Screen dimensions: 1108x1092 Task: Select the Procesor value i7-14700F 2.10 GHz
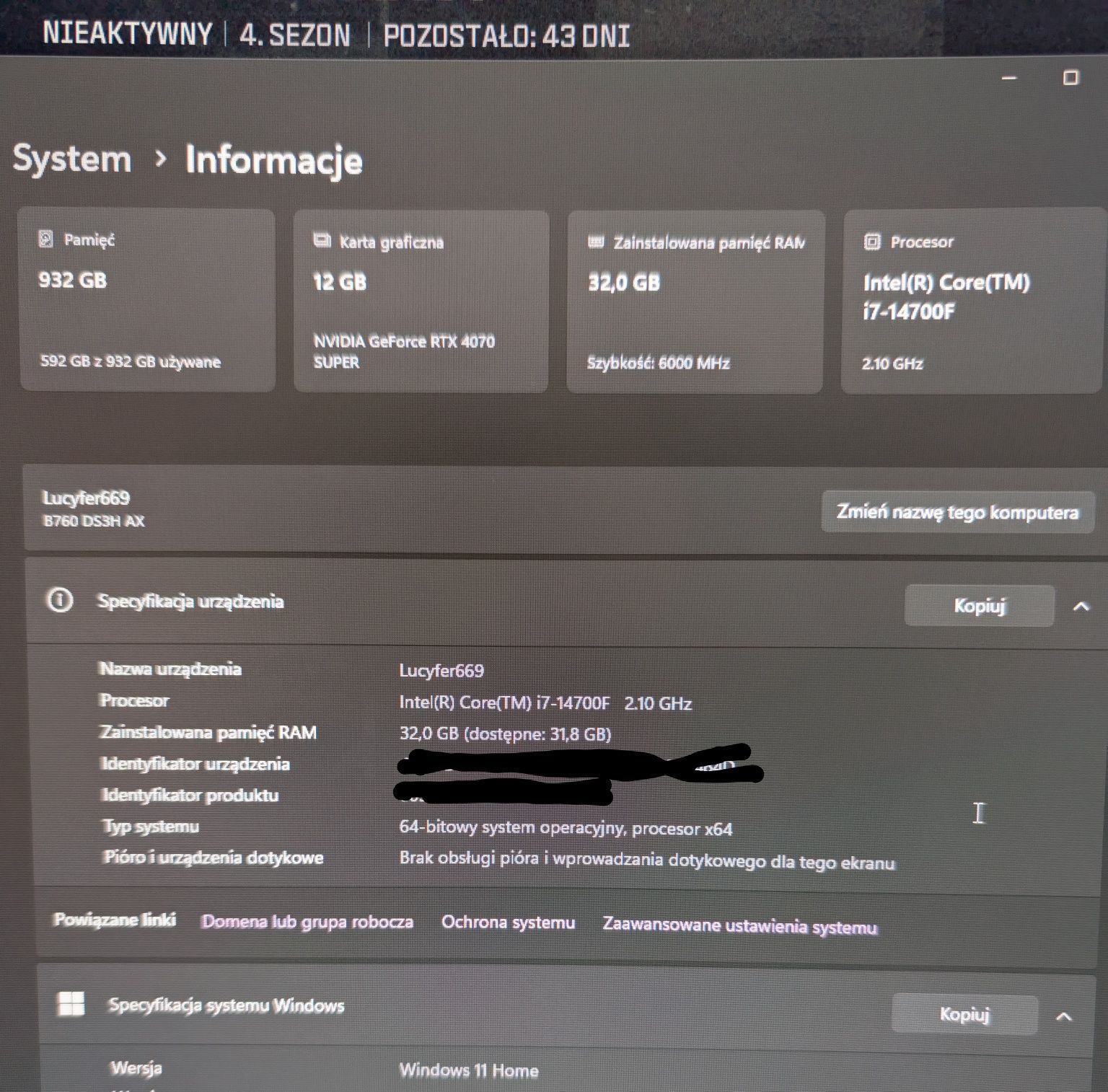[545, 703]
